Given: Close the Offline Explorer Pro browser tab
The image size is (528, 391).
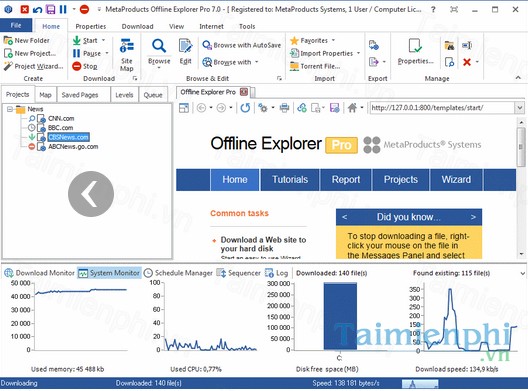Looking at the screenshot, I should [244, 92].
